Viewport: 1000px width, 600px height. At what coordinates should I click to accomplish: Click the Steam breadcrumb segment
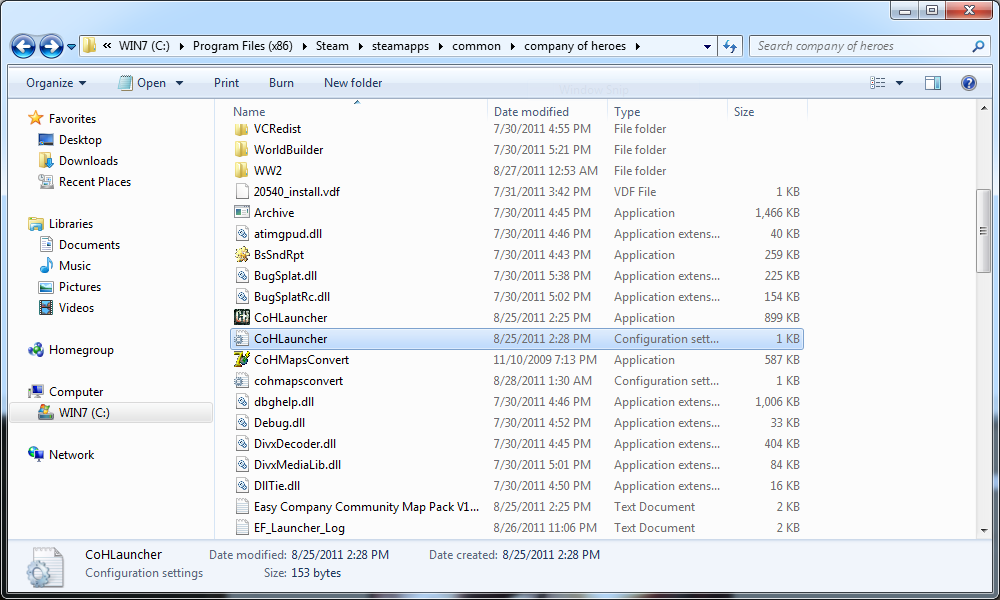(332, 47)
